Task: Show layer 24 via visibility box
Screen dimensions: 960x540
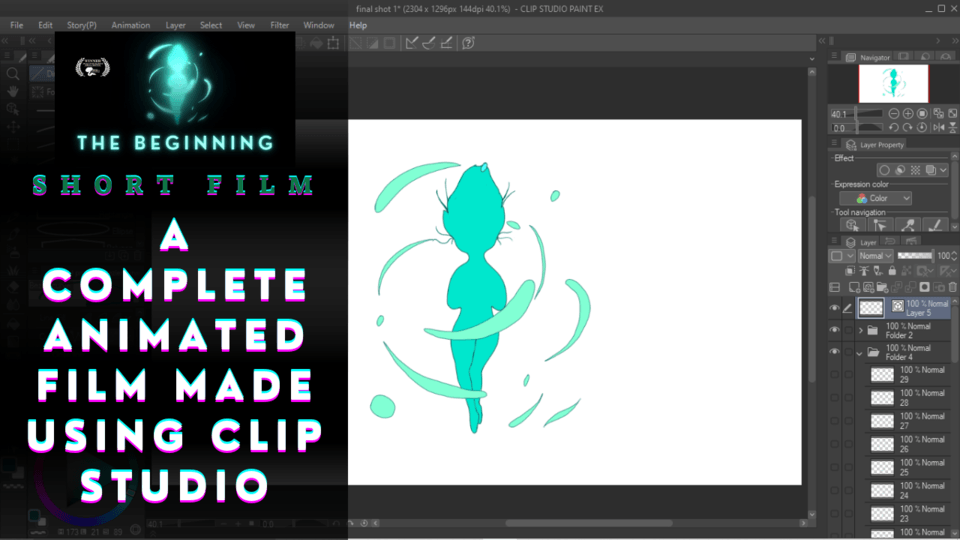Action: click(x=834, y=491)
